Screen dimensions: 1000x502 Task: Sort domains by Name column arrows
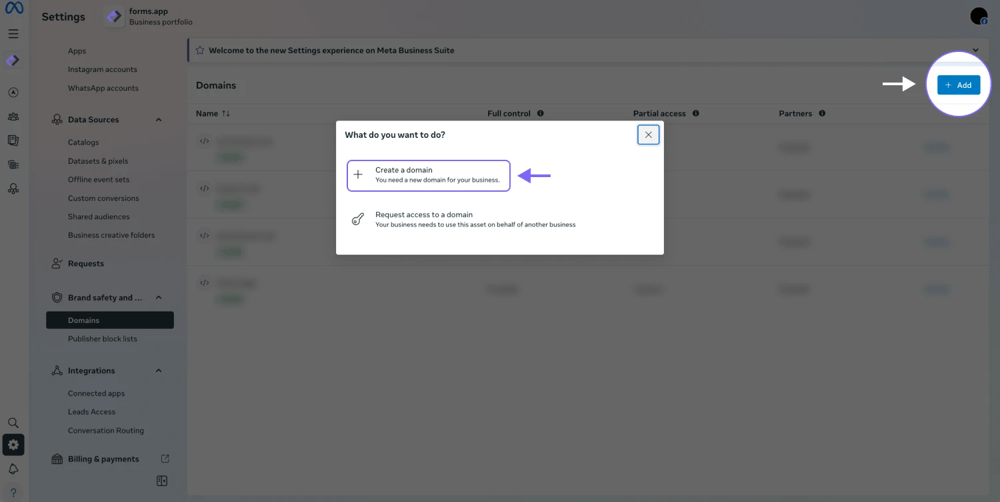pos(226,114)
